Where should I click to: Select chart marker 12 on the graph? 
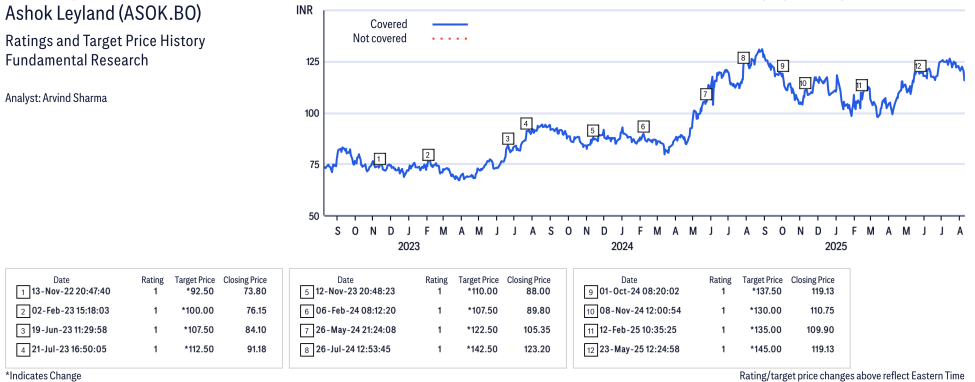920,66
